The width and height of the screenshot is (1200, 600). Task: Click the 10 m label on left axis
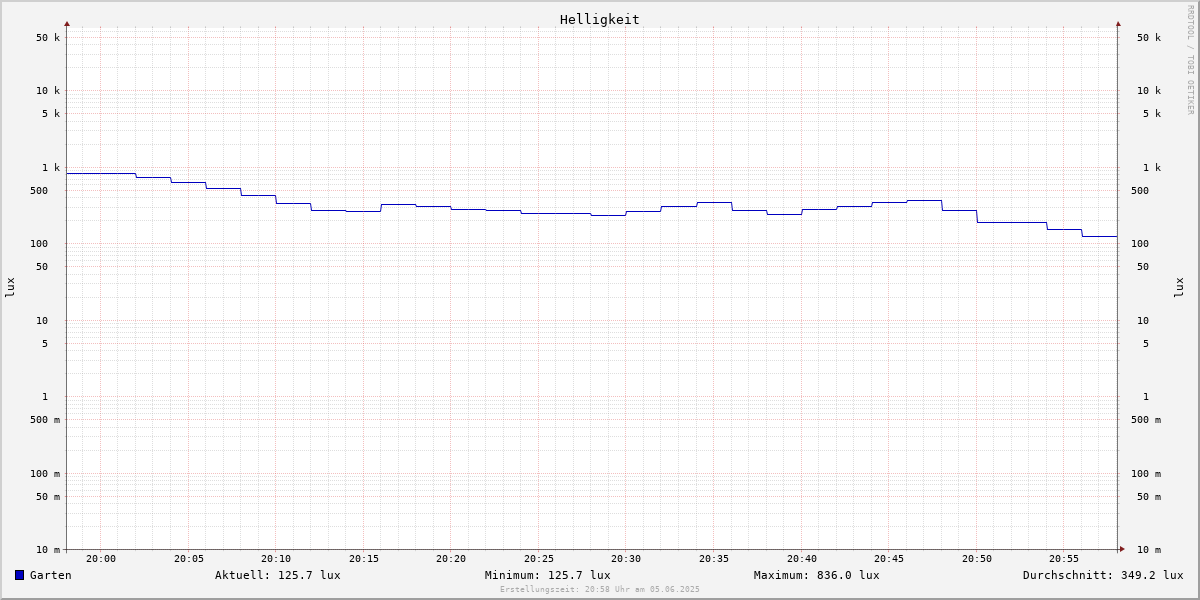(48, 550)
